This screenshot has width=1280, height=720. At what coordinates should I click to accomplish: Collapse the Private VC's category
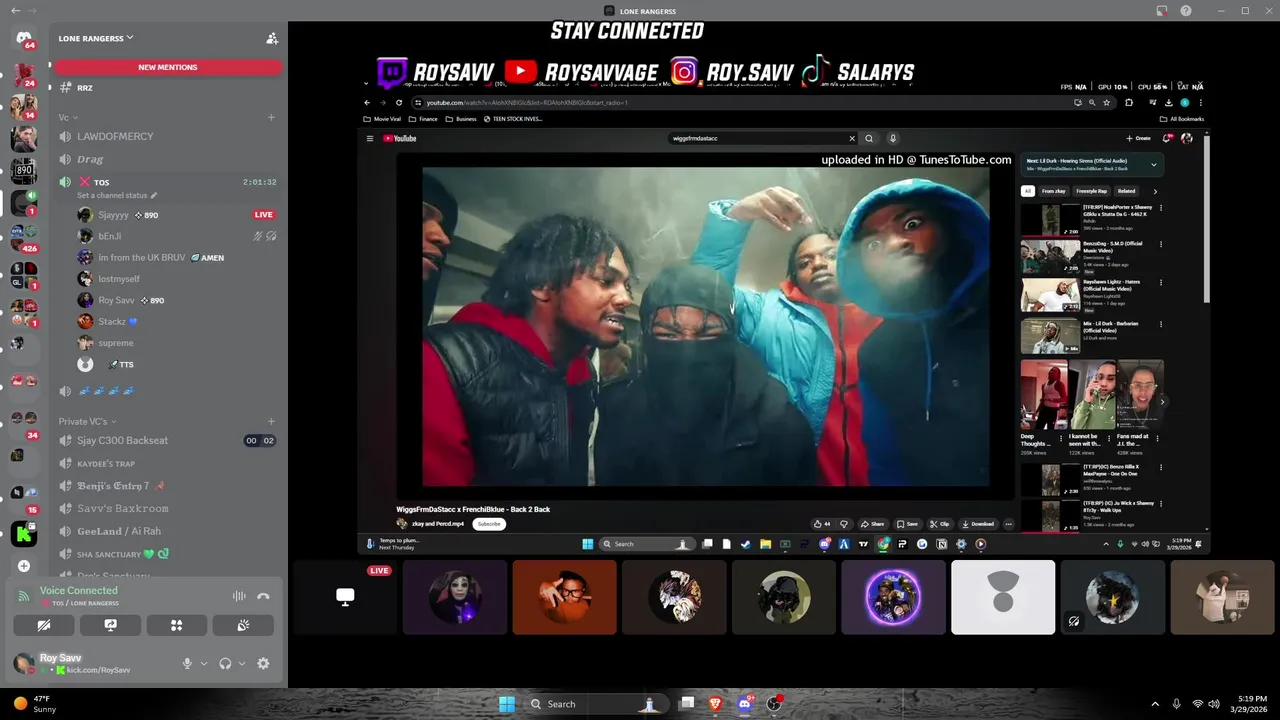coord(87,421)
